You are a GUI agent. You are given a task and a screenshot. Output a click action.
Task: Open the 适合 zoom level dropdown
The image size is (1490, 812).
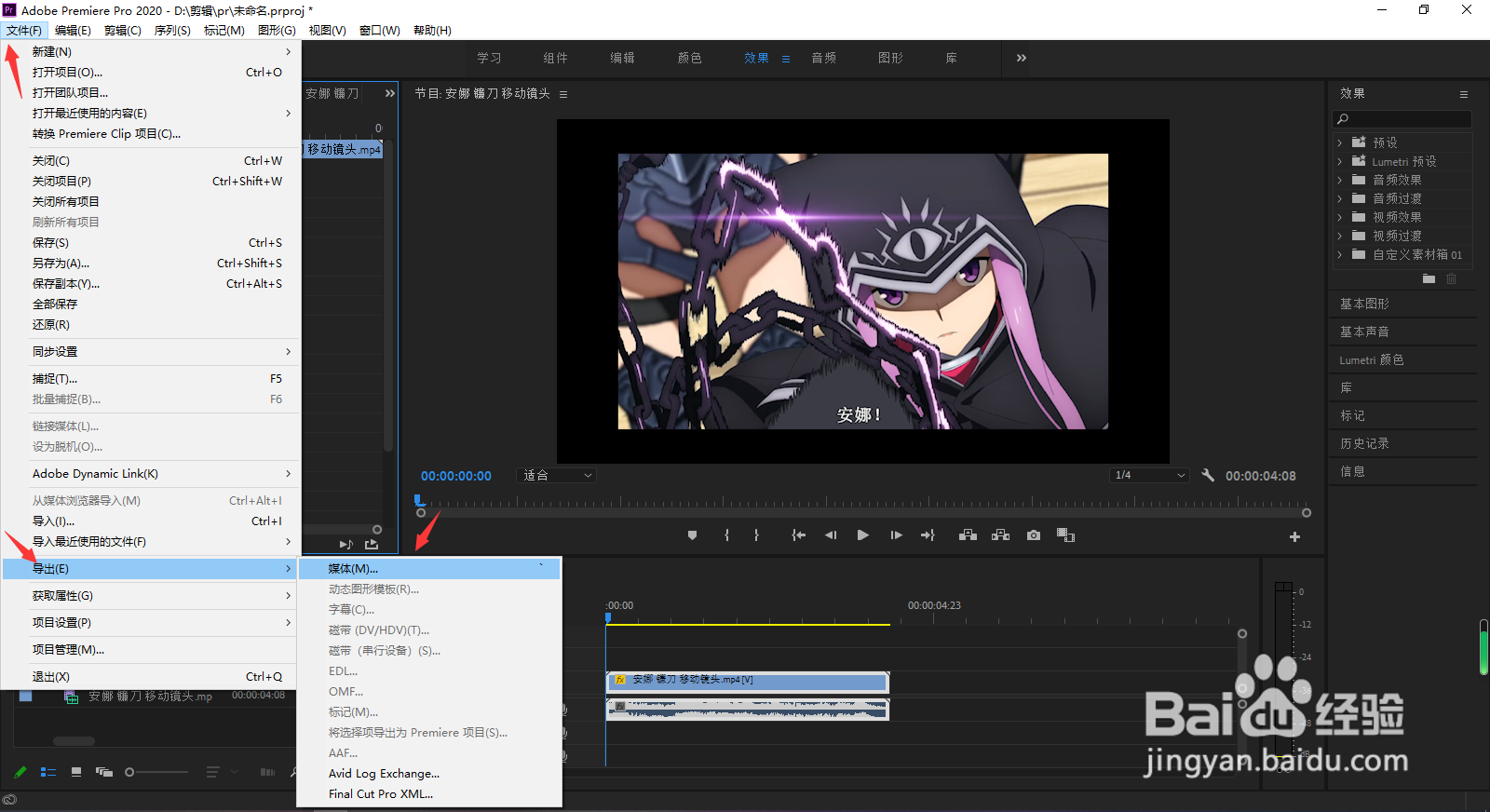(557, 475)
